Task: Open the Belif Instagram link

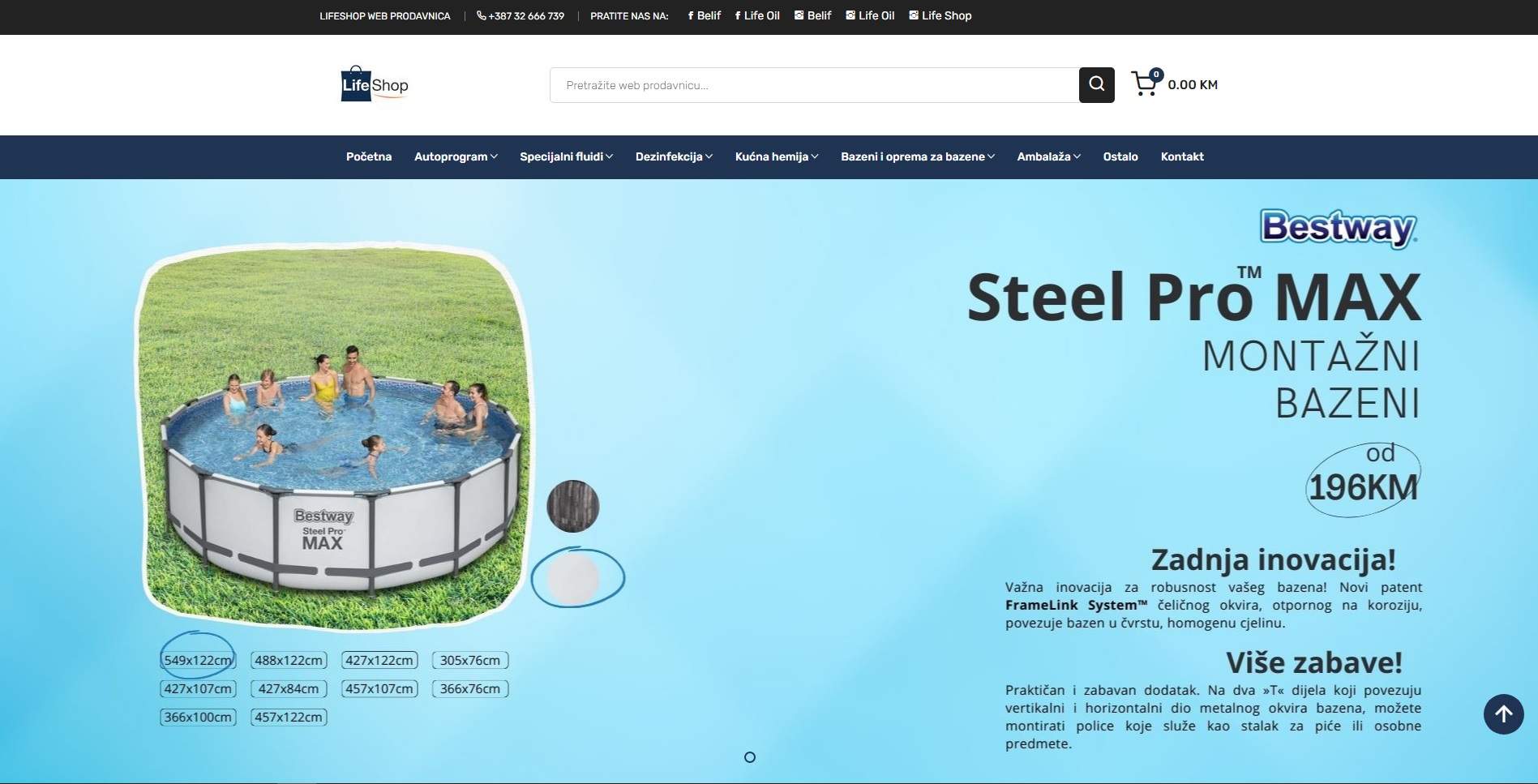Action: coord(812,15)
